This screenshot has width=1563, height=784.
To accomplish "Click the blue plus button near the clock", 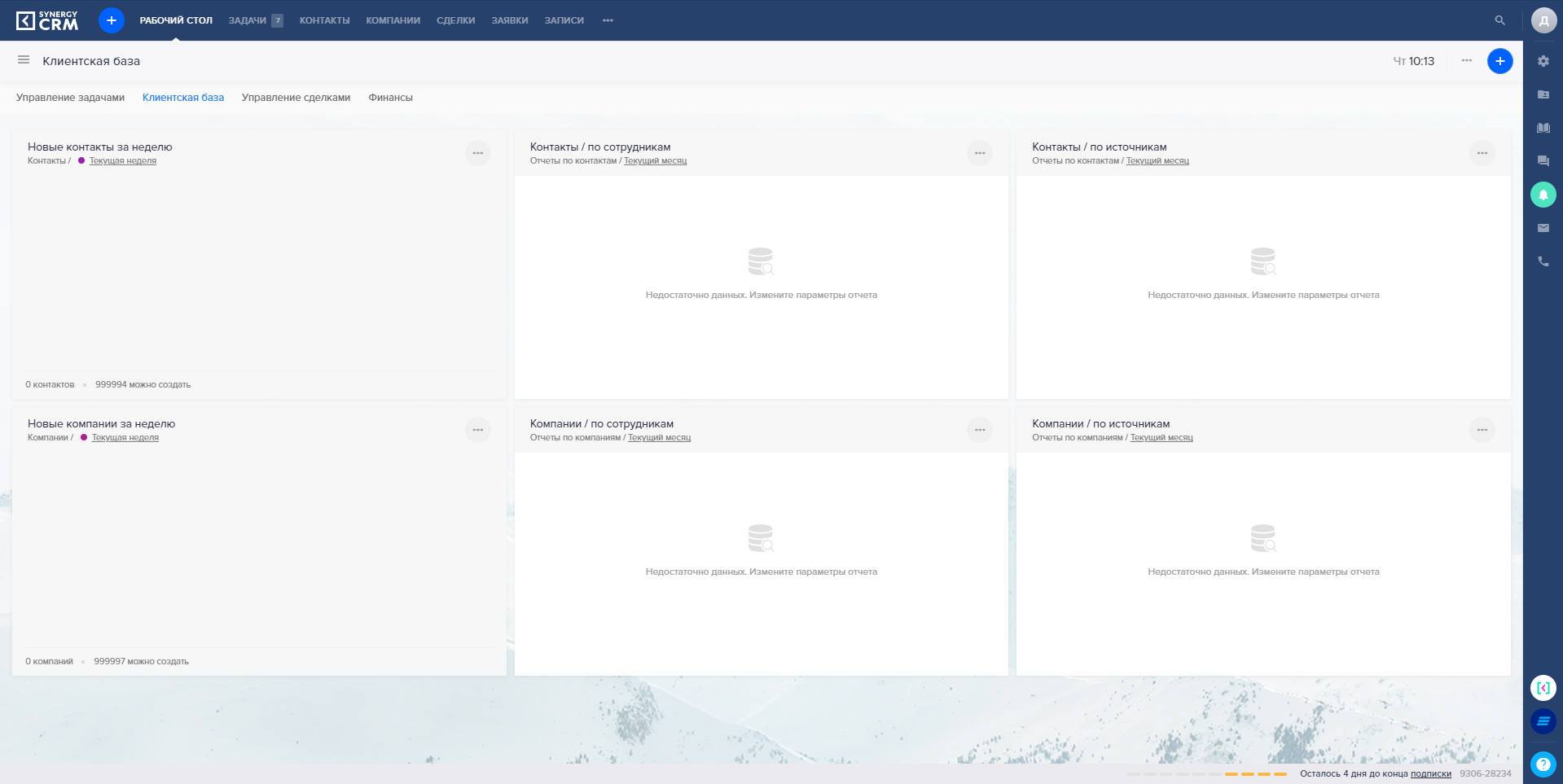I will click(x=1499, y=61).
